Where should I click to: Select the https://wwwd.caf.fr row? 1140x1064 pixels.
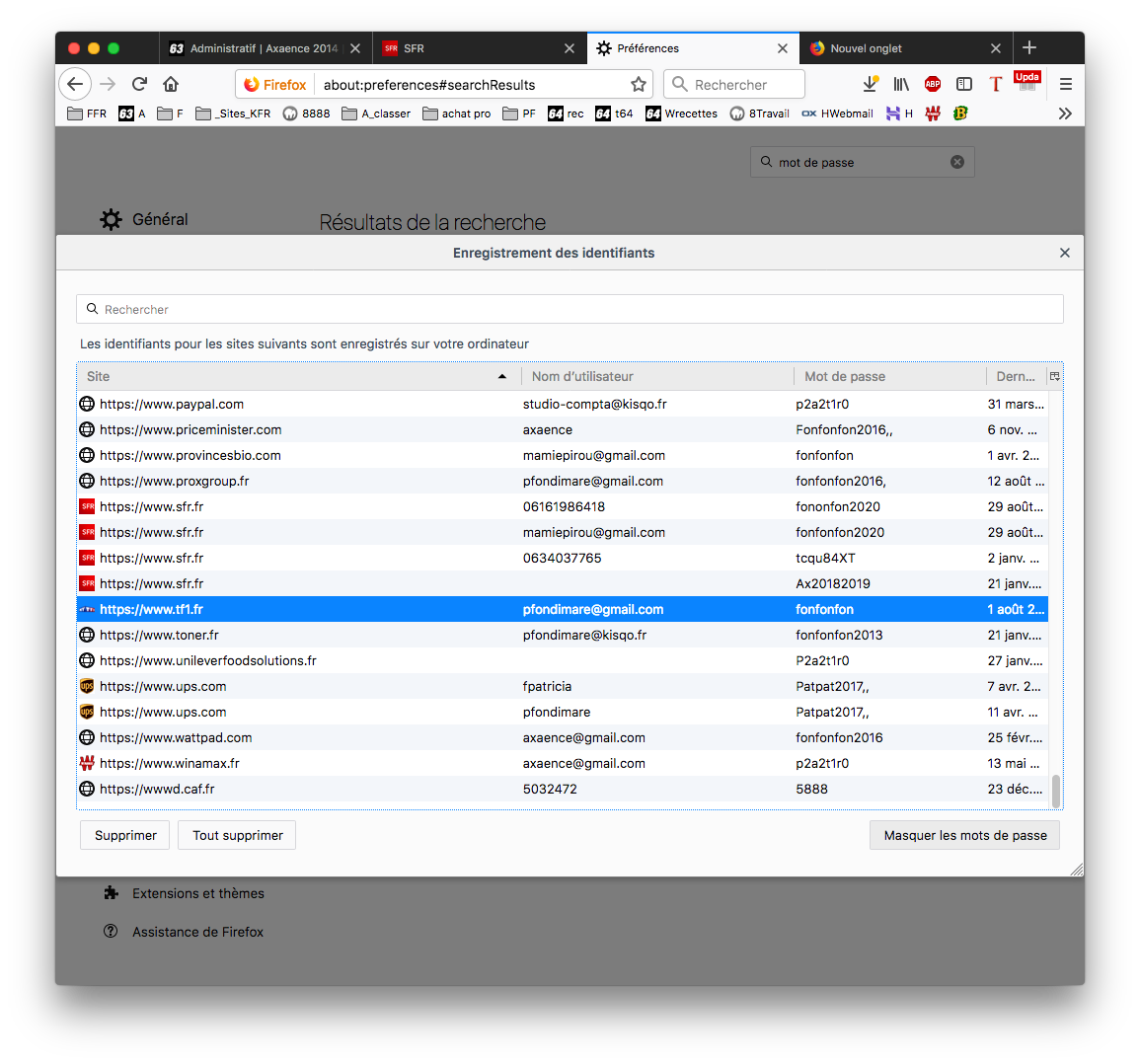(562, 789)
